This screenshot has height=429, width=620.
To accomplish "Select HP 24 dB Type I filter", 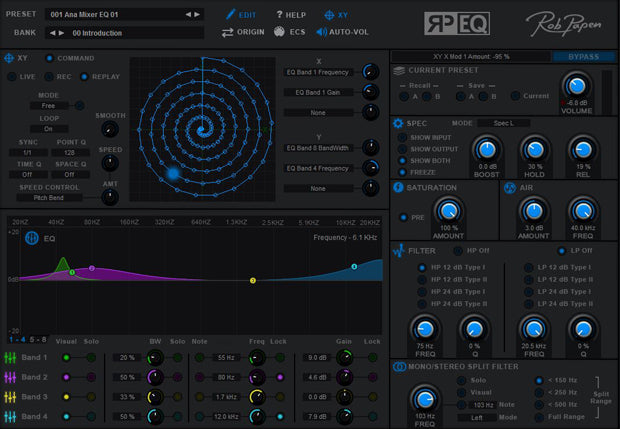I will pyautogui.click(x=422, y=292).
